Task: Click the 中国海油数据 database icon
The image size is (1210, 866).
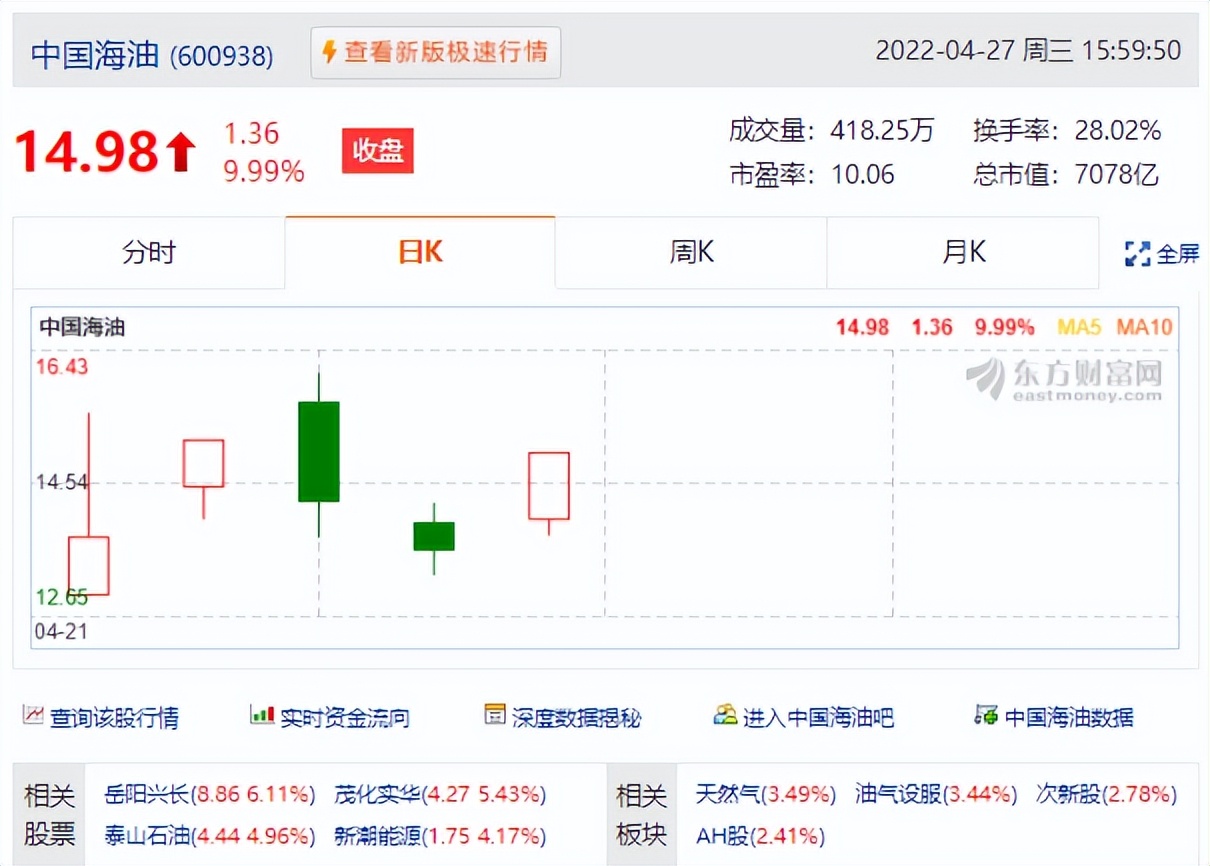Action: point(986,716)
